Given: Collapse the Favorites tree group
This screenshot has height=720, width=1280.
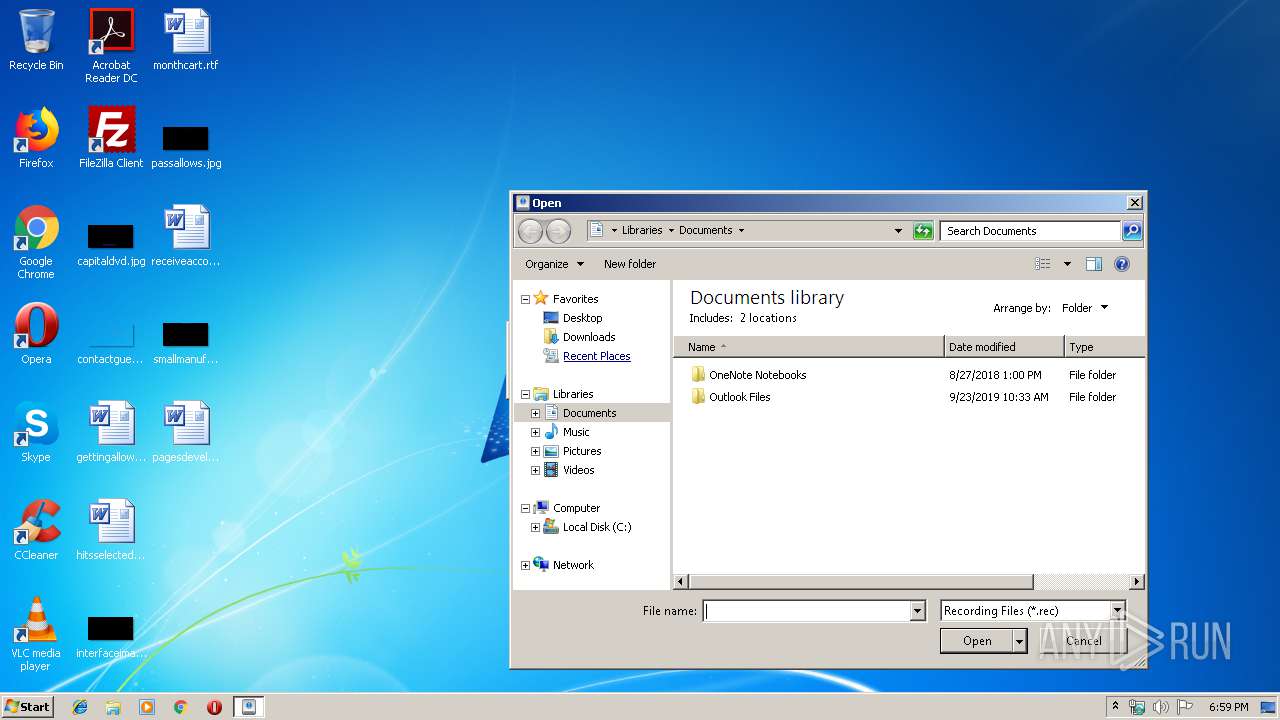Looking at the screenshot, I should 525,299.
